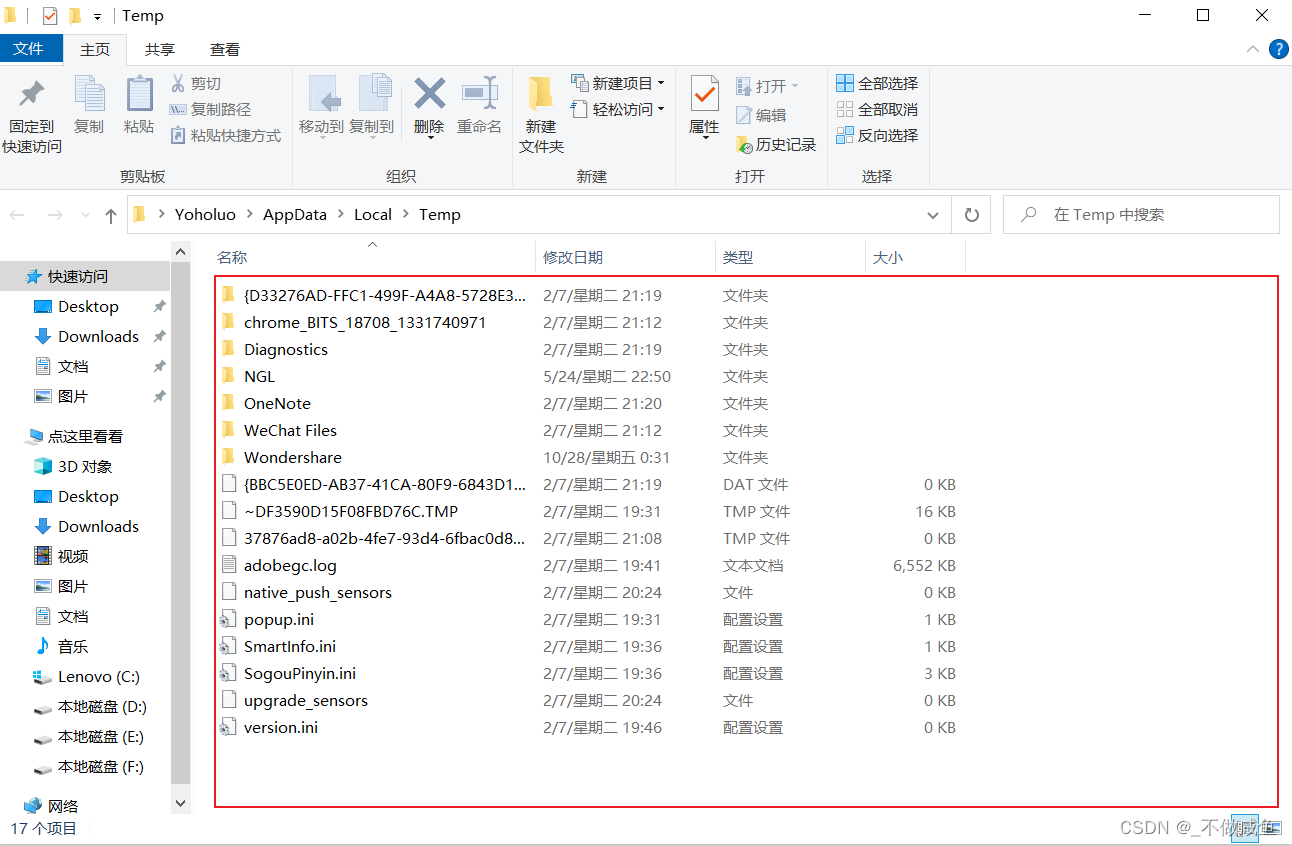1292x846 pixels.
Task: Open the Properties (属性) button
Action: click(704, 106)
